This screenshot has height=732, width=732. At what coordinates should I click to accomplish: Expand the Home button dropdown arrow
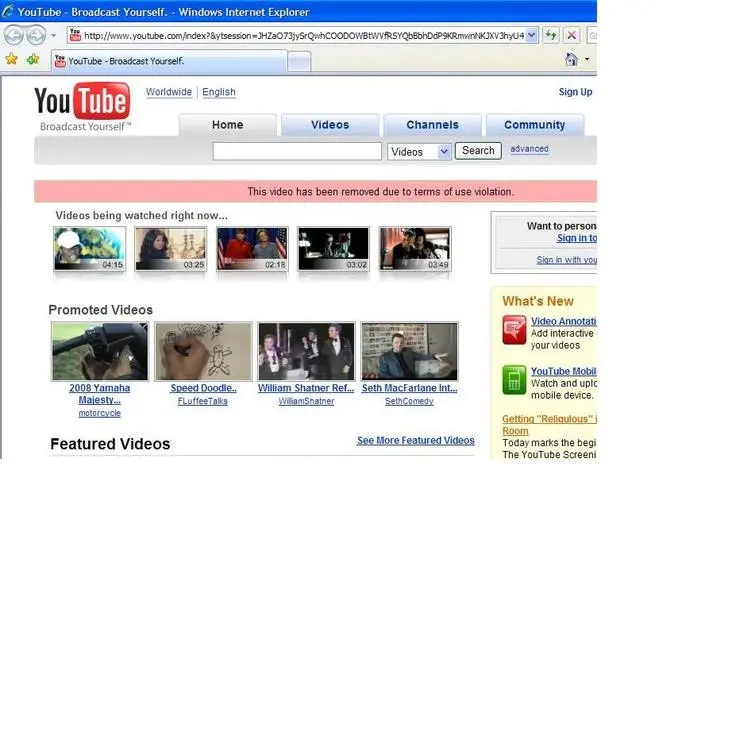(x=587, y=59)
